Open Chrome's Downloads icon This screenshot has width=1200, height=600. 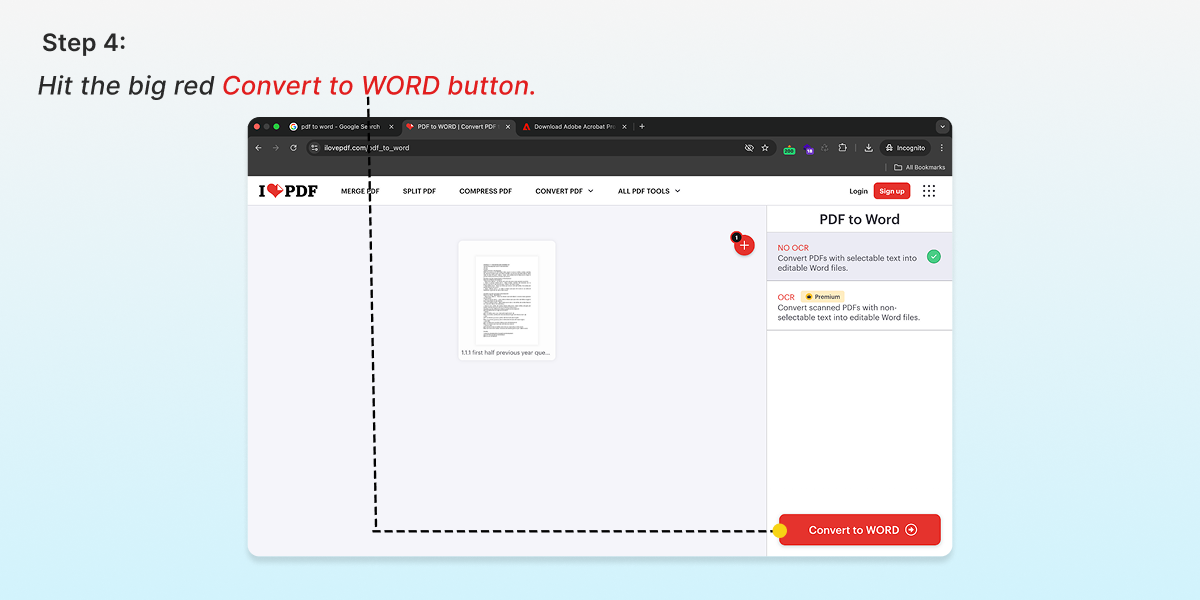click(x=868, y=147)
